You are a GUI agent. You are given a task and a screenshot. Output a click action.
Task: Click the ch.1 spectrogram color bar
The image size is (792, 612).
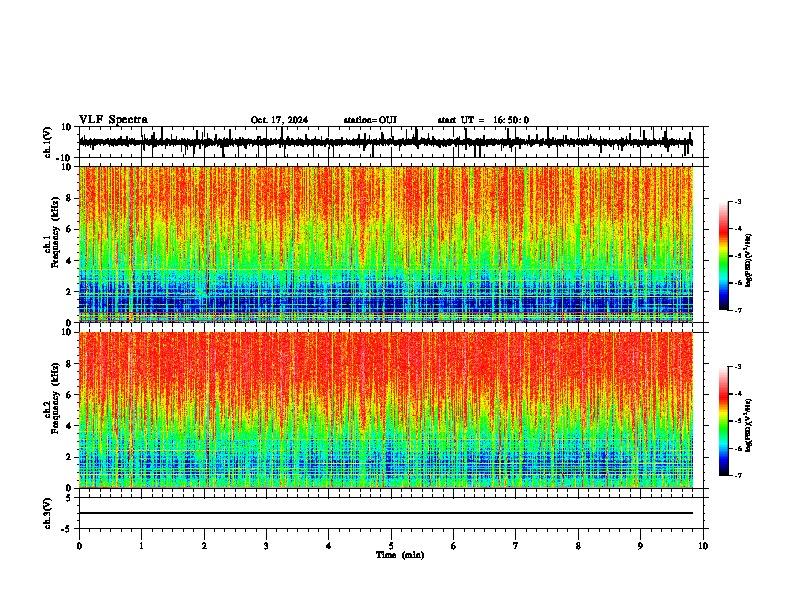[x=724, y=256]
